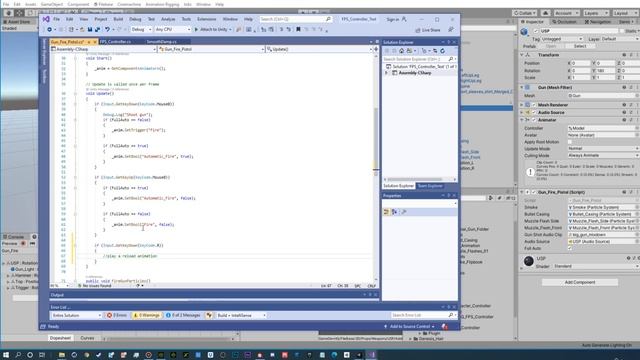Screen dimensions: 640x360
Task: Open File Explorer from the taskbar
Action: click(x=62, y=355)
